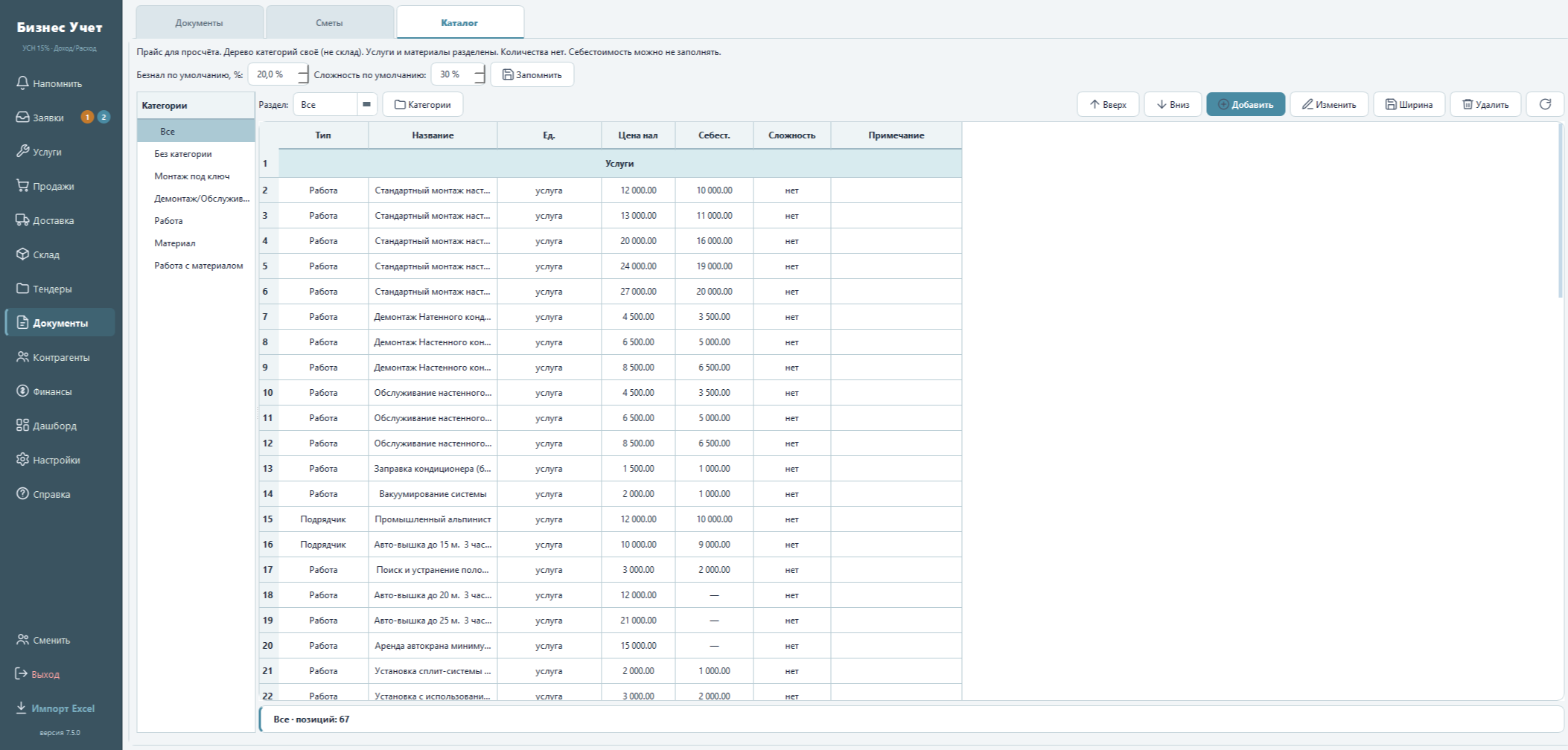
Task: Adjust Сложность по умолчанию stepper
Action: 479,74
